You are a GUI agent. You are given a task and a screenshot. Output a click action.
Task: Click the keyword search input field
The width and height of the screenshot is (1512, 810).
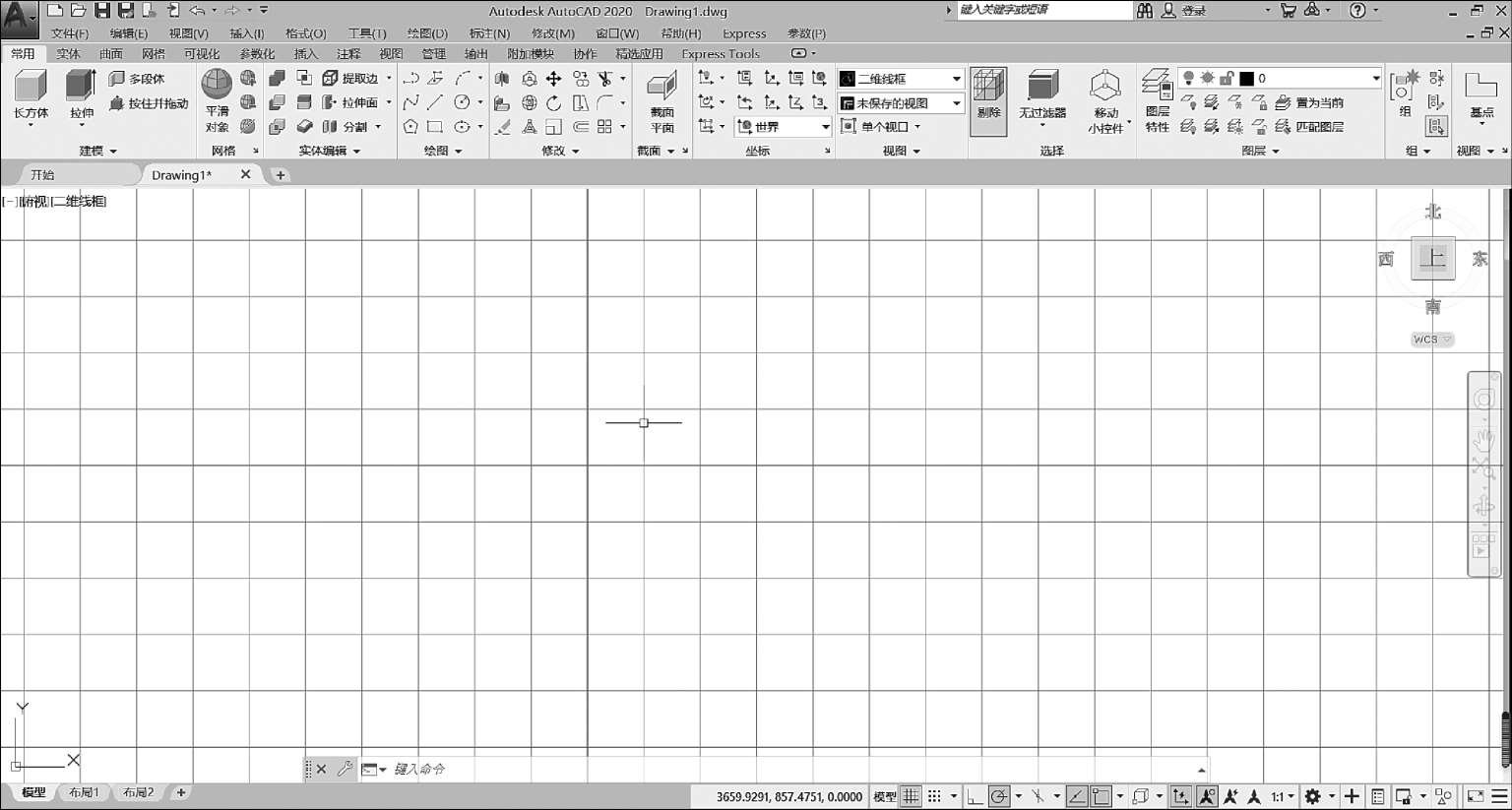tap(1044, 10)
